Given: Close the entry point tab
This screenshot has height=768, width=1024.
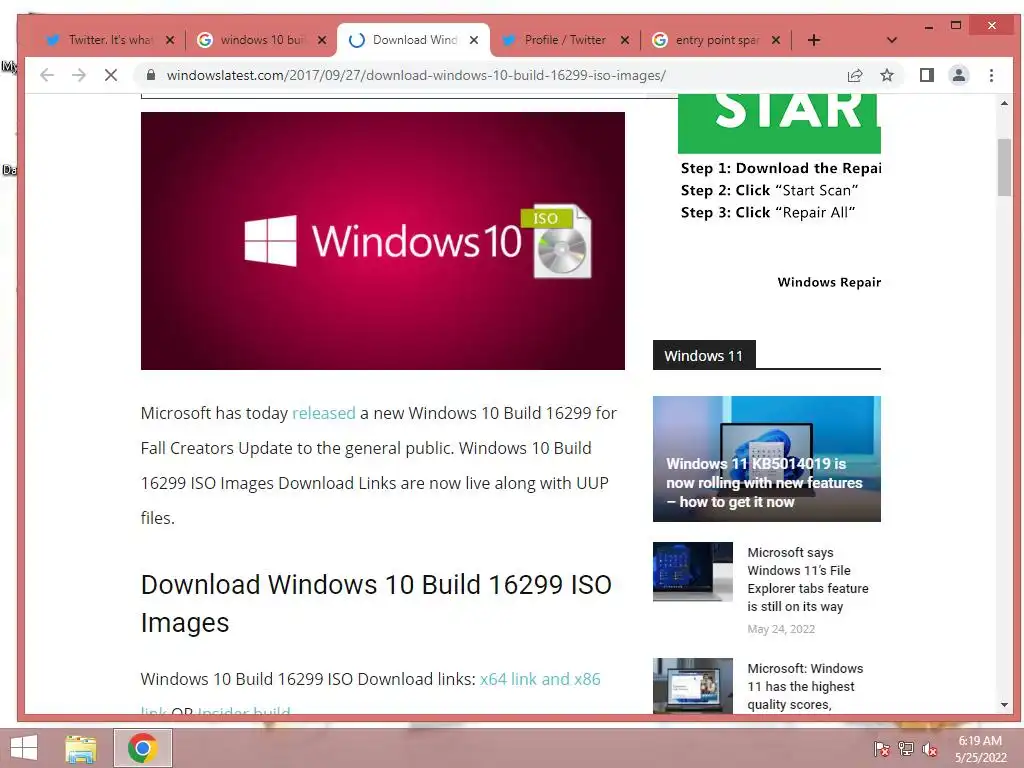Looking at the screenshot, I should 776,40.
